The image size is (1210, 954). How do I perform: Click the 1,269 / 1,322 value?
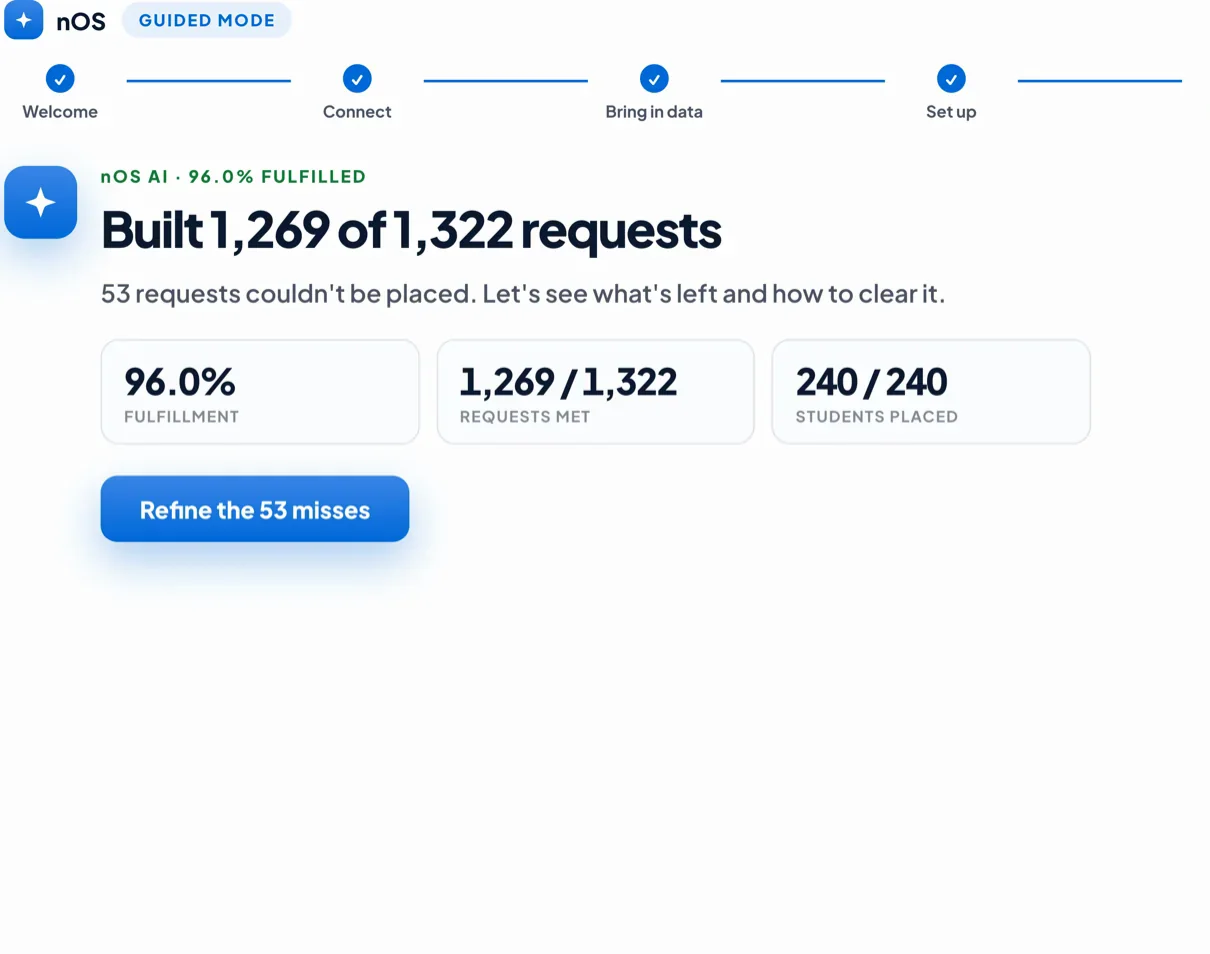(568, 382)
